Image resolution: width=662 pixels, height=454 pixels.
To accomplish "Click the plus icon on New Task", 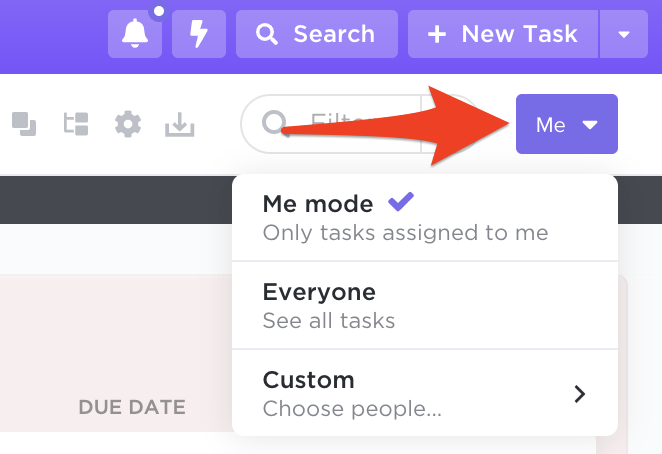I will click(x=437, y=35).
